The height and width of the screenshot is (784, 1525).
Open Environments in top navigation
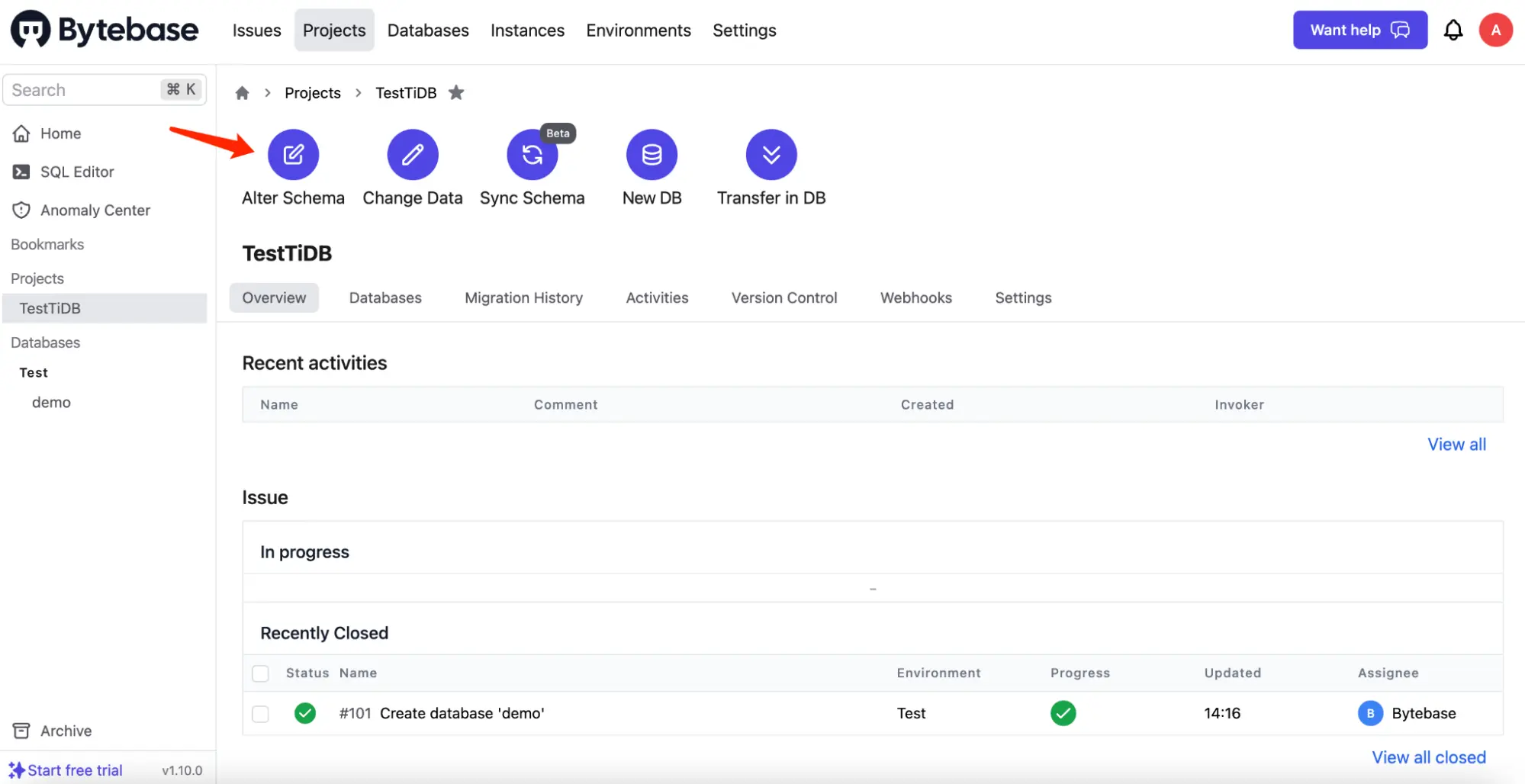tap(639, 31)
